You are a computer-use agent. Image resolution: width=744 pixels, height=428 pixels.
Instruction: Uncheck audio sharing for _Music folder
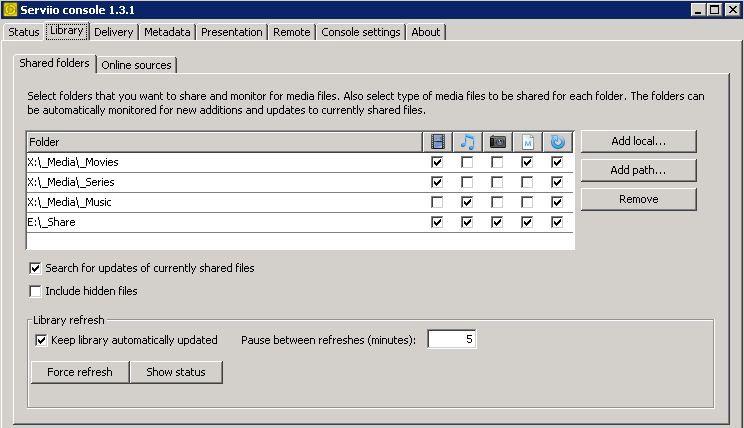click(x=467, y=202)
